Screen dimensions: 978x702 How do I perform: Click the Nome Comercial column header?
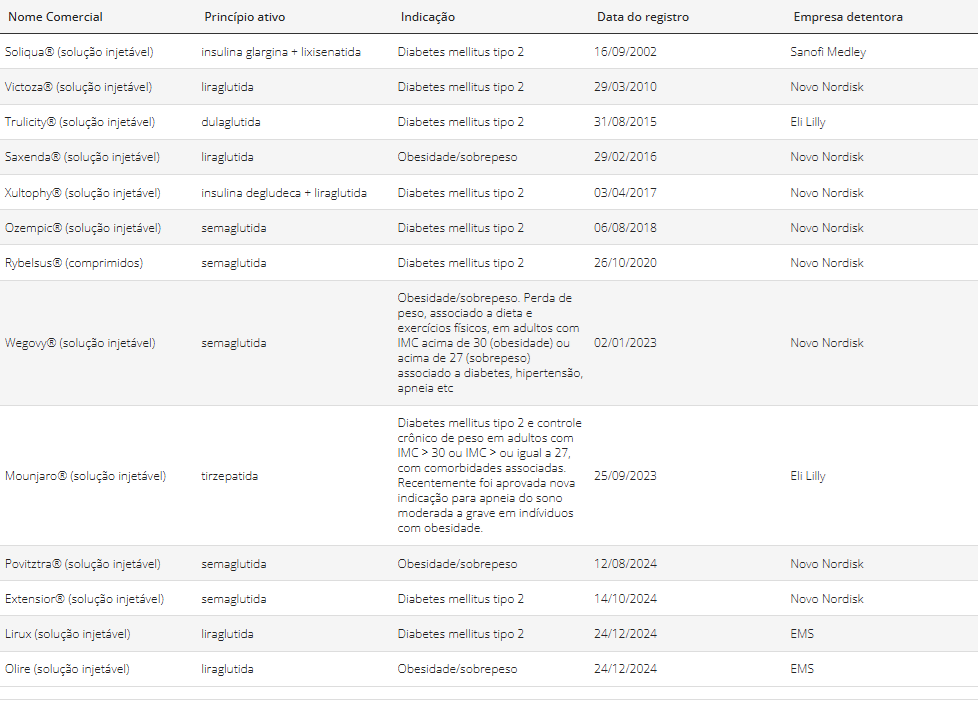55,17
